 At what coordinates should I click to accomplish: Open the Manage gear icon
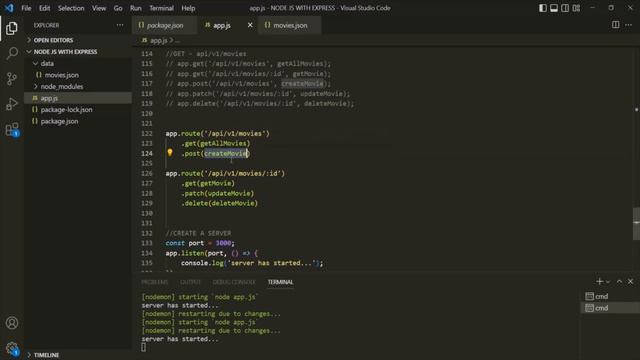pyautogui.click(x=12, y=348)
